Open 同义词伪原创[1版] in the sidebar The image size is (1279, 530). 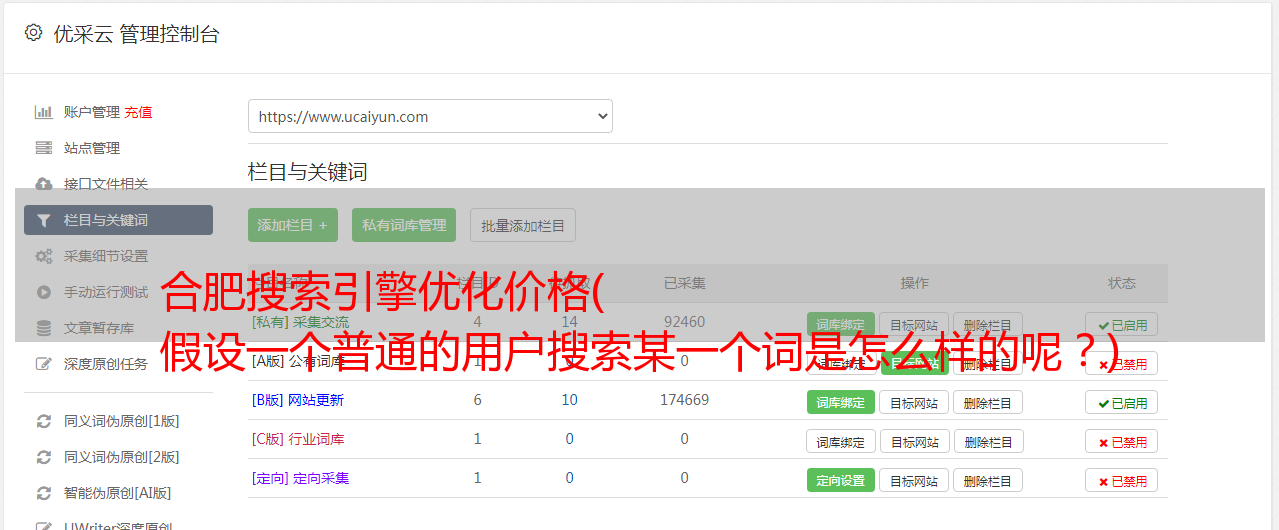[x=122, y=421]
